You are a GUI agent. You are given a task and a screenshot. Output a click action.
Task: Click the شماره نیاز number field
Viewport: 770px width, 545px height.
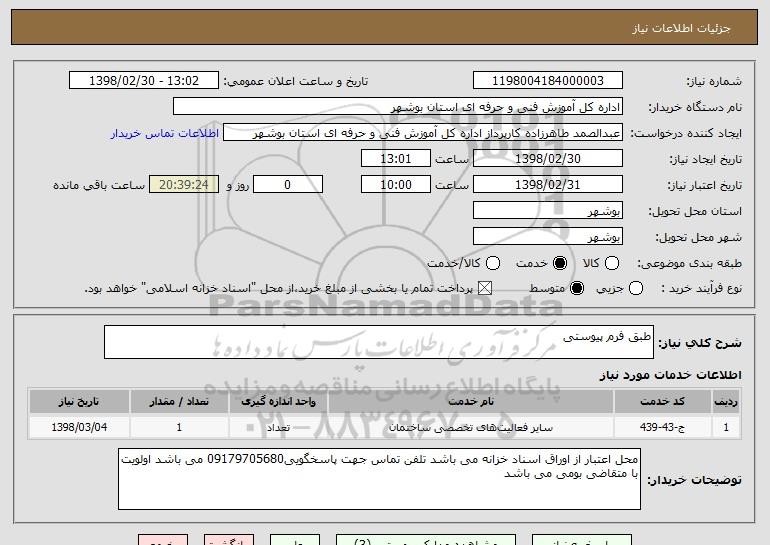548,81
